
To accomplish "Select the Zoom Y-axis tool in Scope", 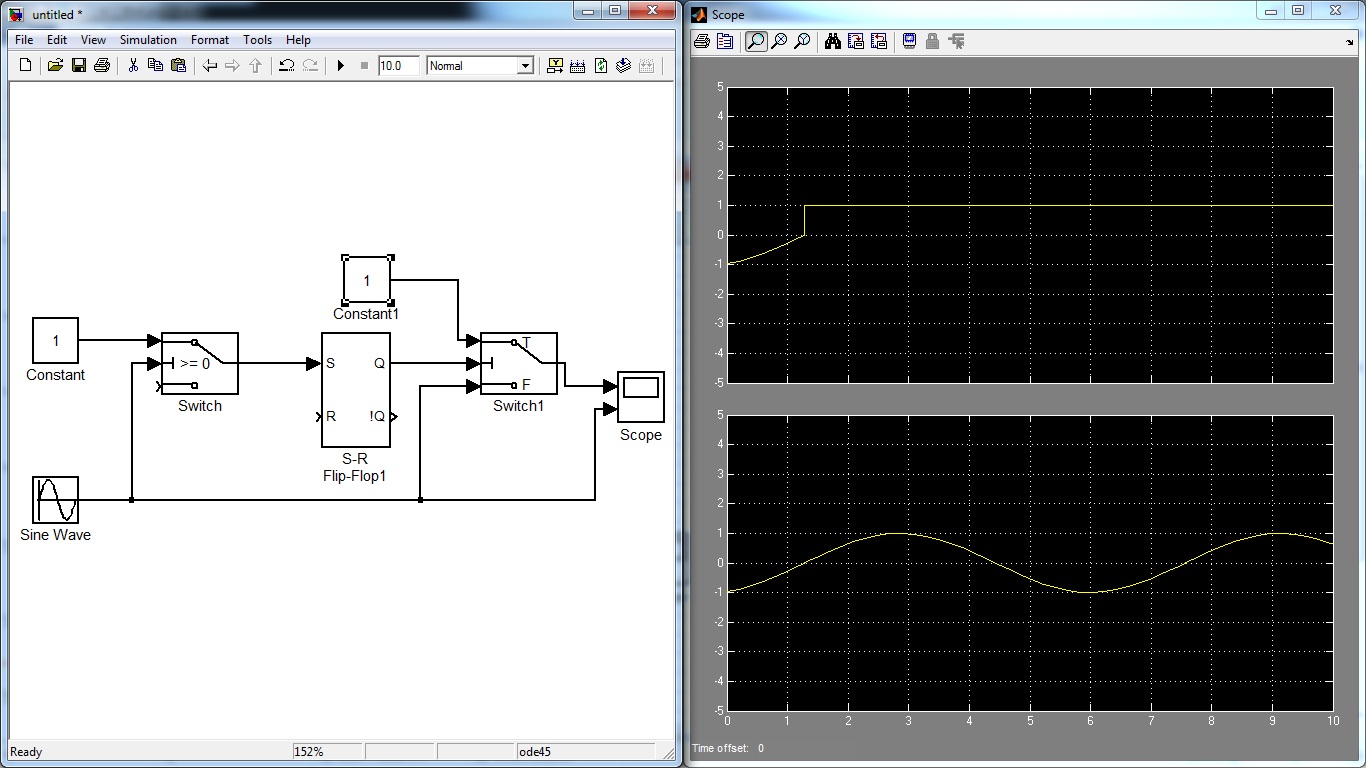I will (x=802, y=41).
